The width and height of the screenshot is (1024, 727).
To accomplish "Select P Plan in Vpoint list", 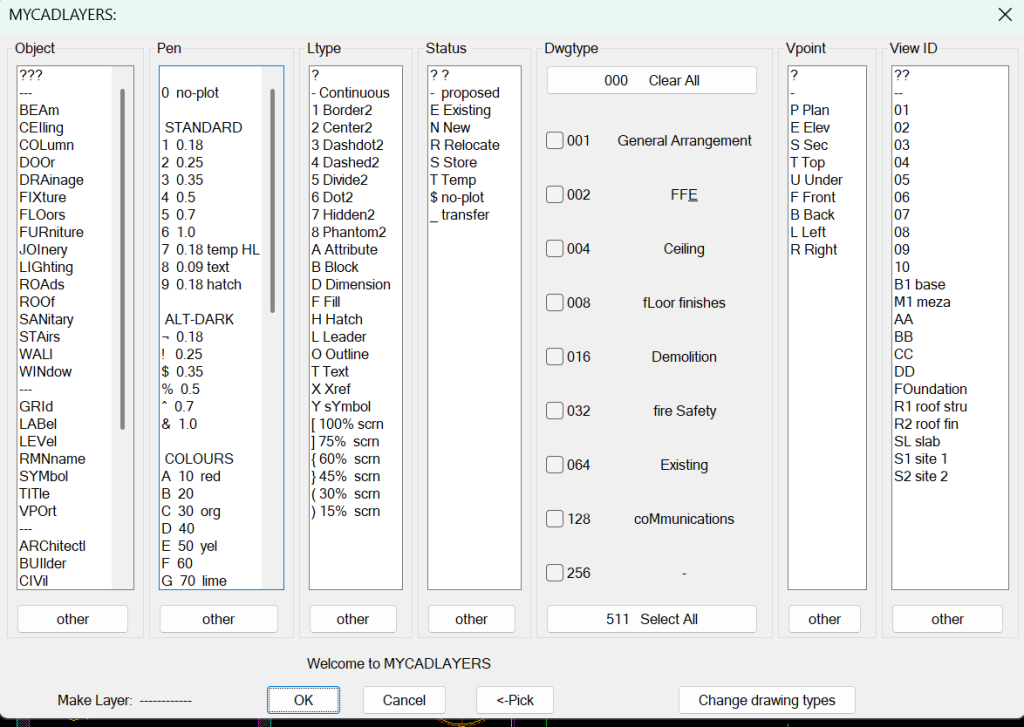I will tap(810, 110).
